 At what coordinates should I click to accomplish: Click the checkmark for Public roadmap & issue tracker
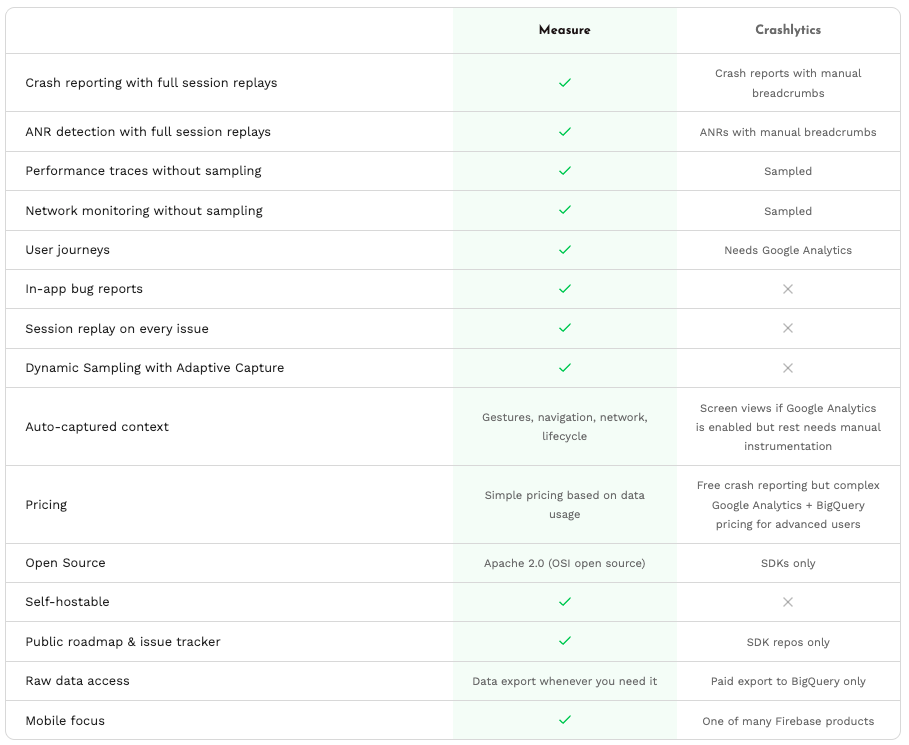[x=565, y=641]
